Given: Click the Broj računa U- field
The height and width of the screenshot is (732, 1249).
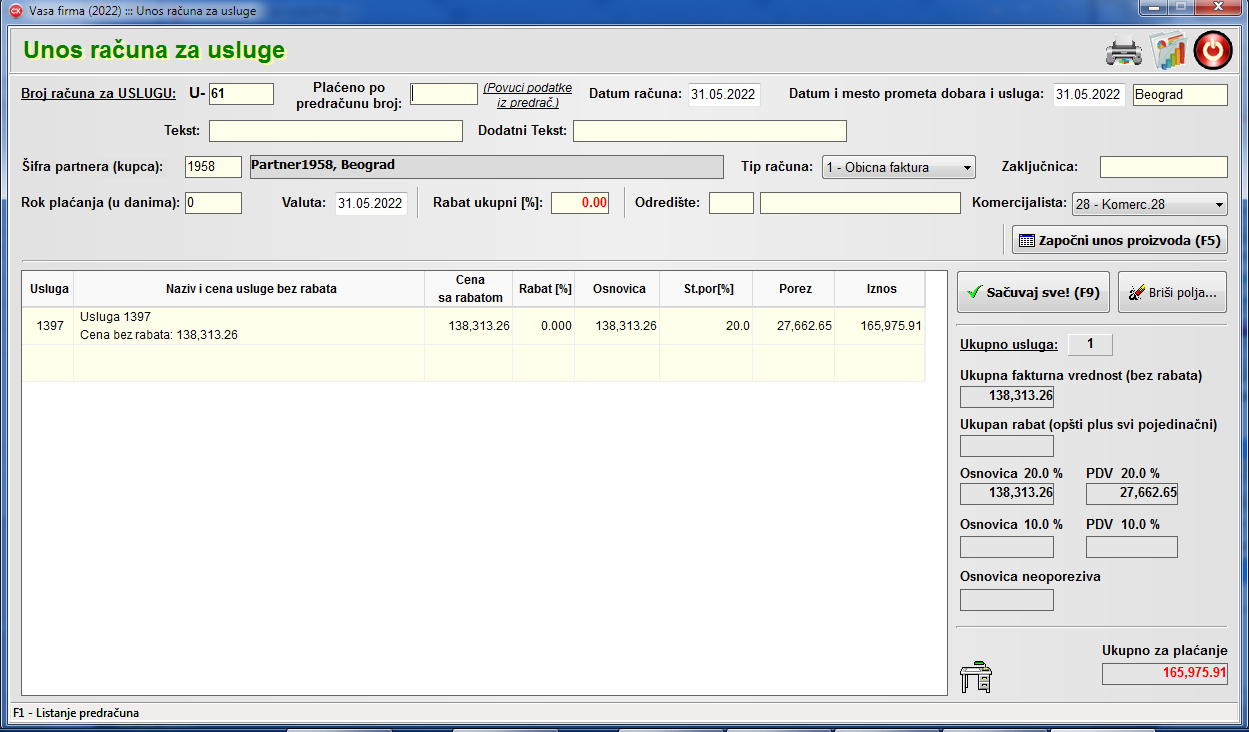Looking at the screenshot, I should tap(241, 94).
